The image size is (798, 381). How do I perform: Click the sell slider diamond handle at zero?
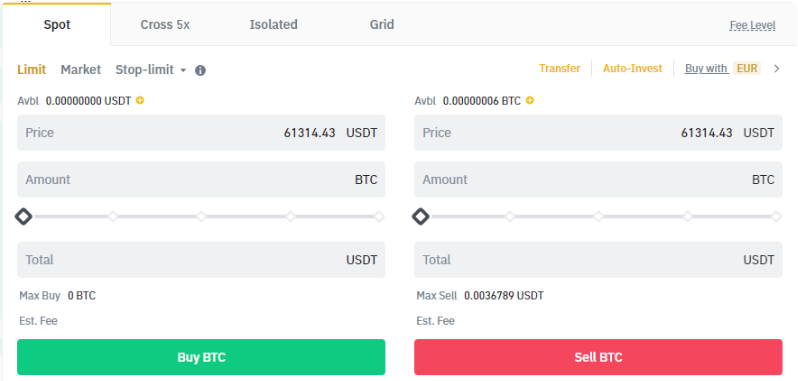pos(420,217)
